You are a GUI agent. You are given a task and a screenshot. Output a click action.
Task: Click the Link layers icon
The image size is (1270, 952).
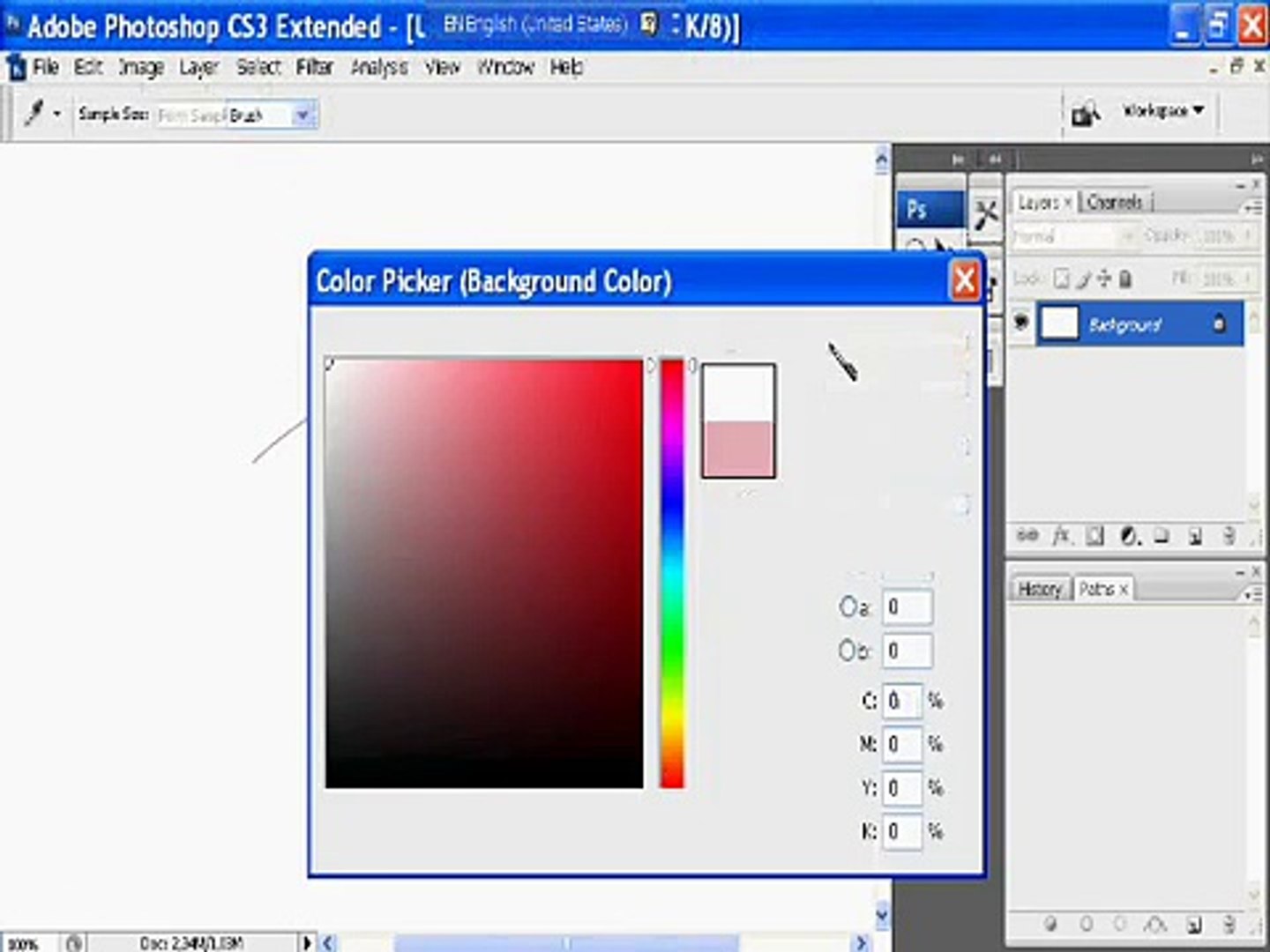1027,535
